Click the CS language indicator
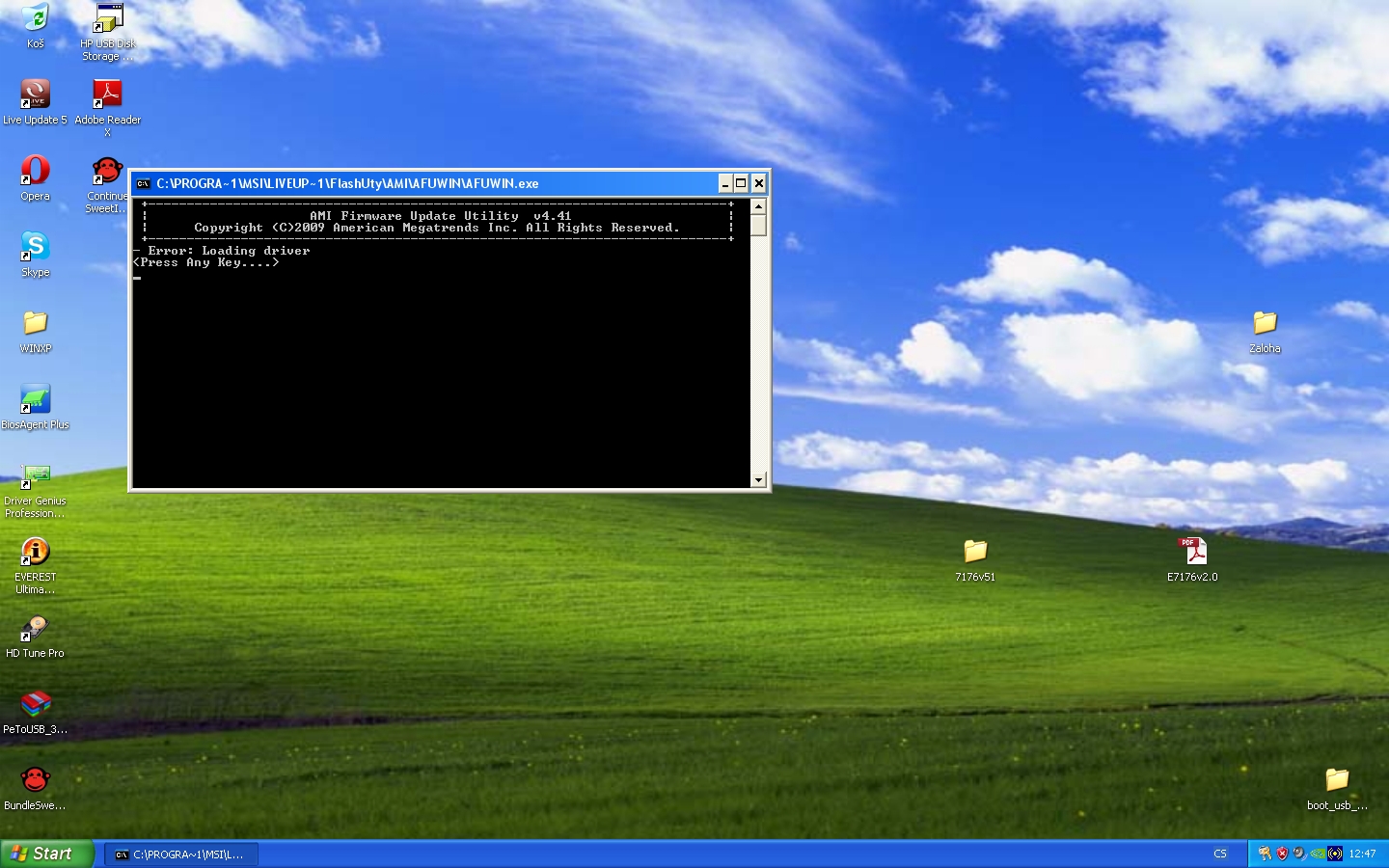Viewport: 1389px width, 868px height. [1220, 854]
